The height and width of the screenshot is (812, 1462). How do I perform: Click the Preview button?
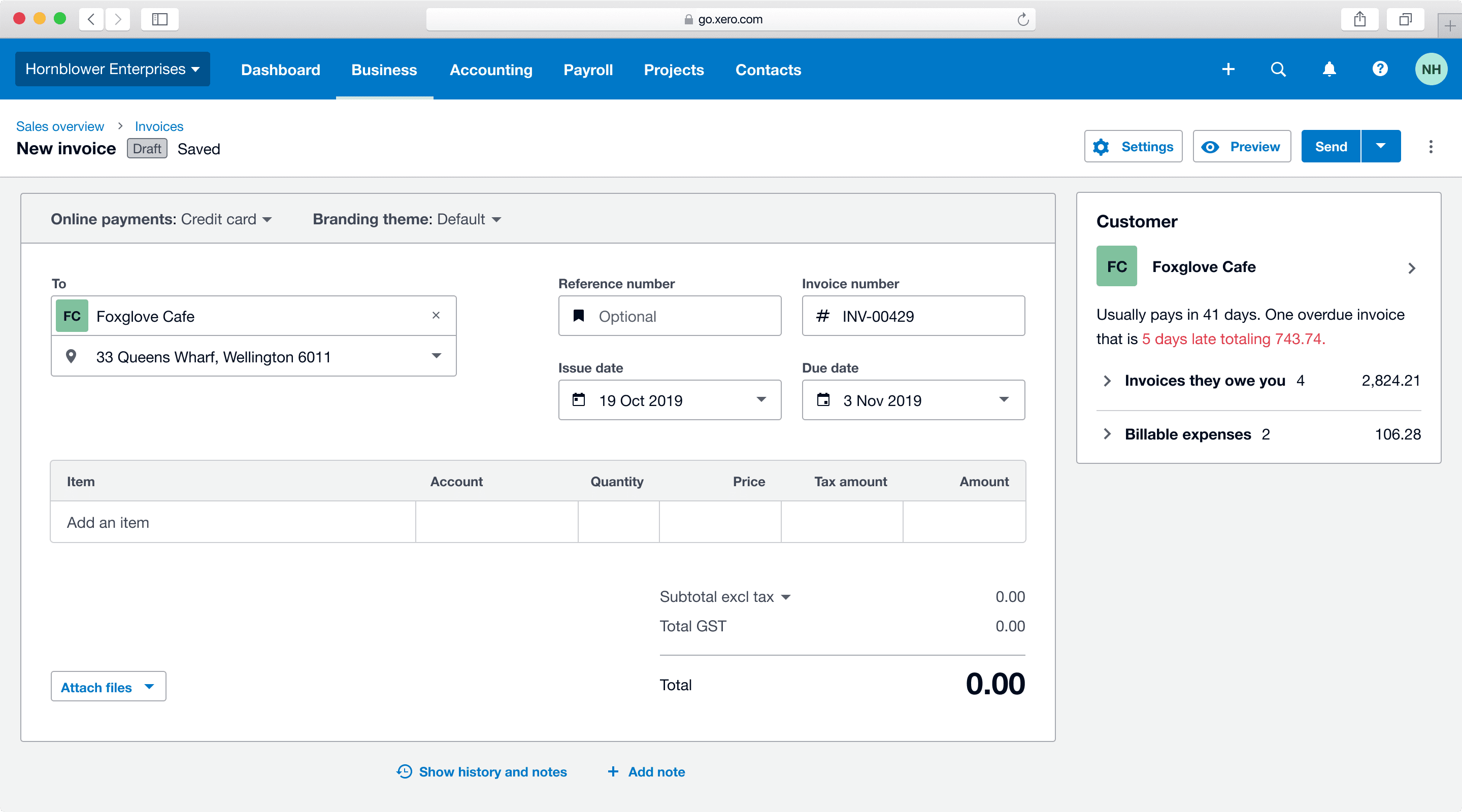coord(1242,146)
